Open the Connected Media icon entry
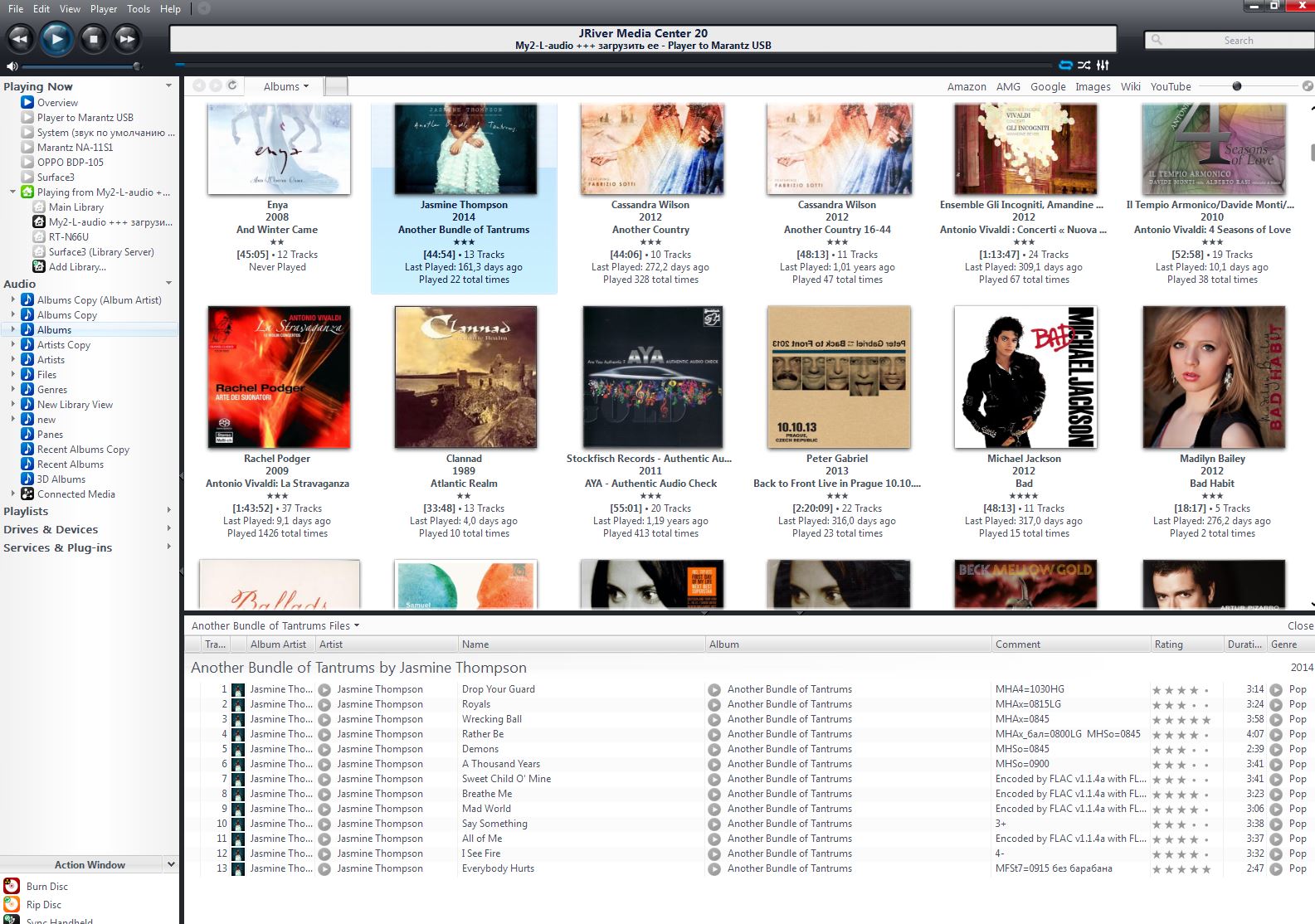 click(27, 494)
